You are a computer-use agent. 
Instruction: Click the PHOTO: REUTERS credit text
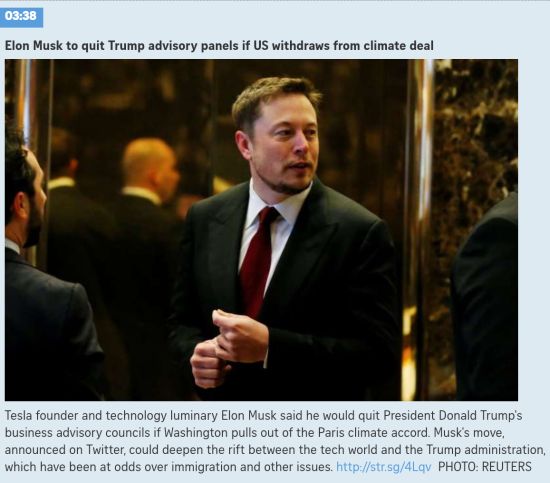[x=485, y=467]
